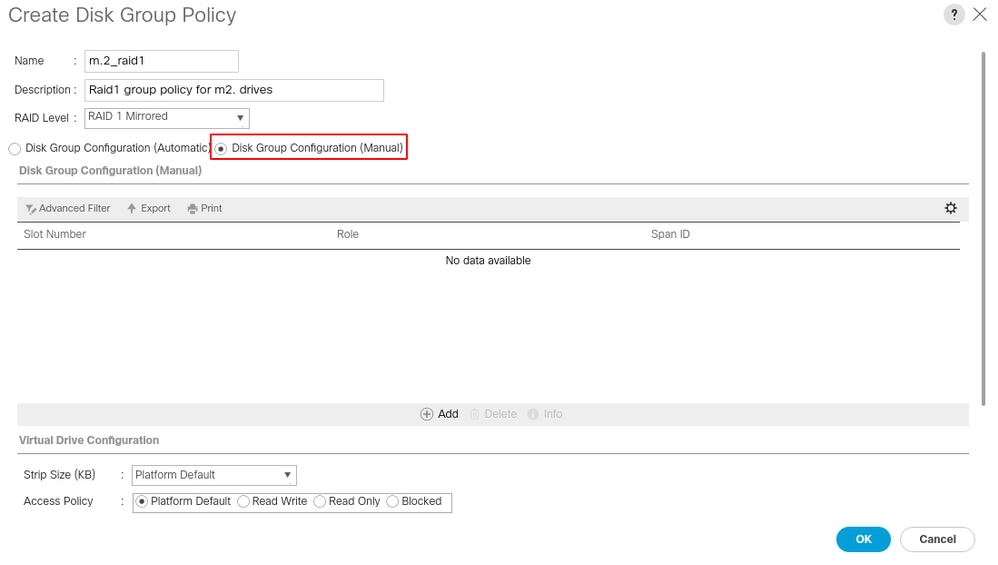
Task: Add a disk slot with the Add button
Action: click(x=439, y=414)
